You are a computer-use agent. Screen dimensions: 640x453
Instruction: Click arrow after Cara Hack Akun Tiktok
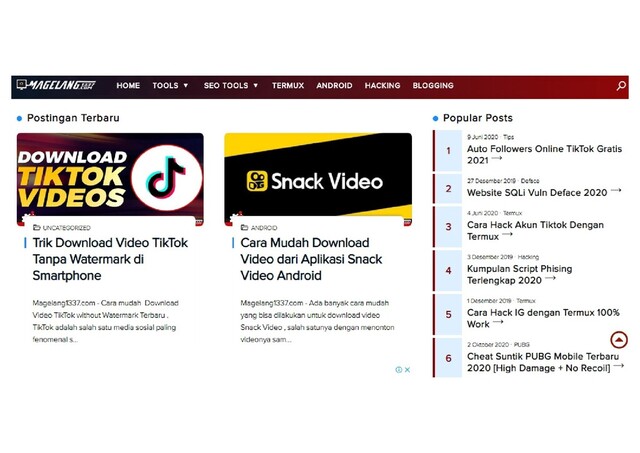coord(507,234)
